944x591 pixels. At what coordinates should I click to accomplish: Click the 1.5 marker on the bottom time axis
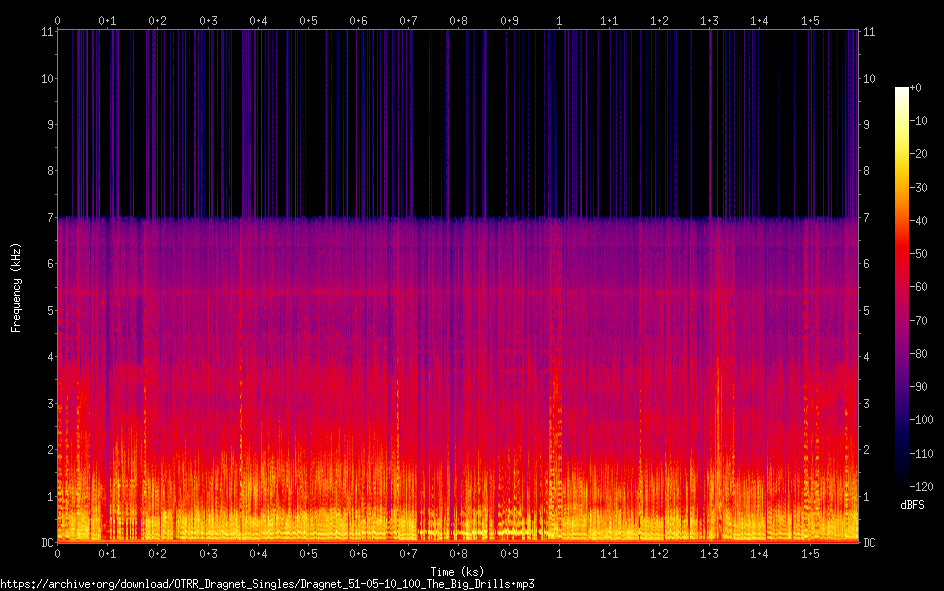(810, 553)
